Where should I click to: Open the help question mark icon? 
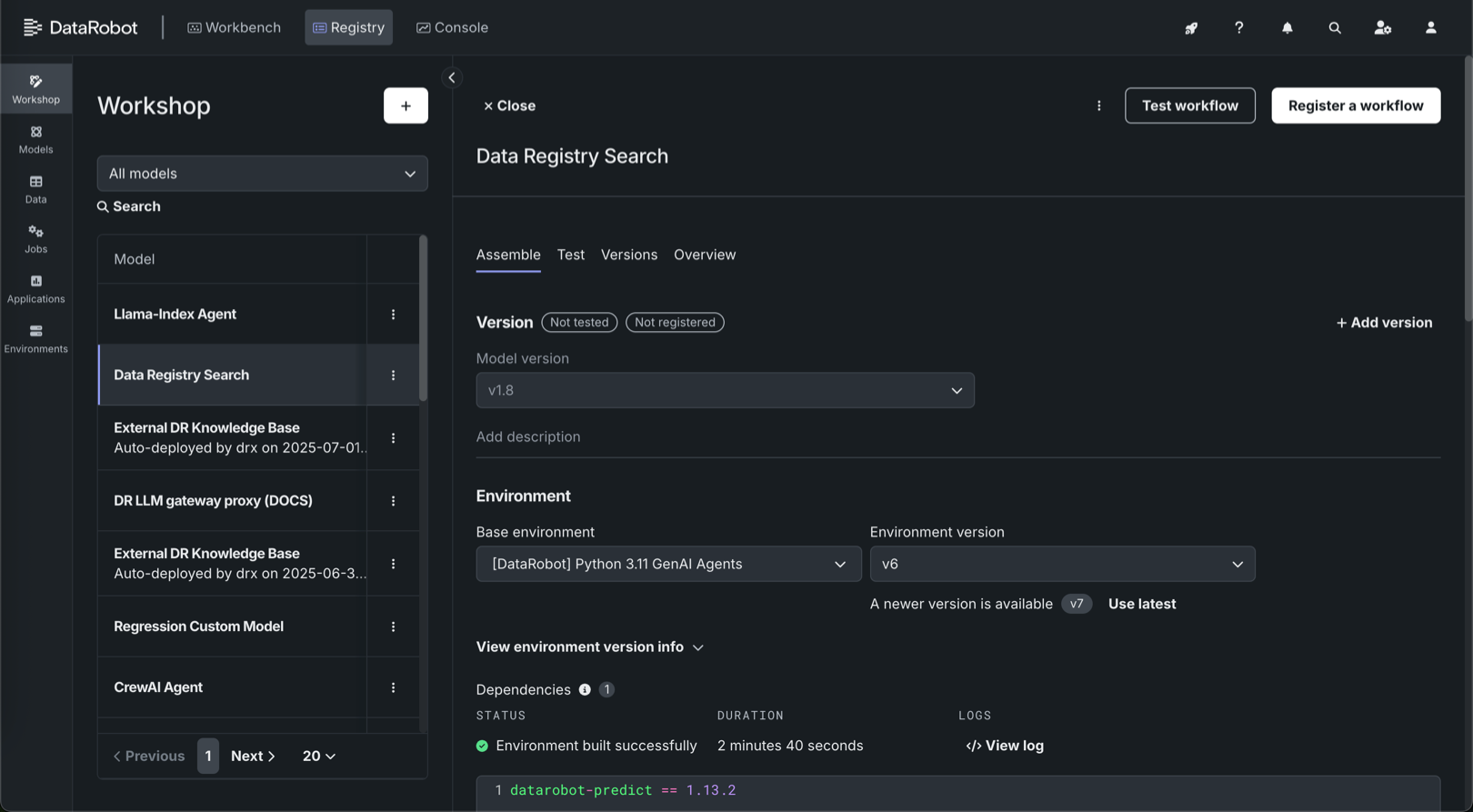(1238, 28)
